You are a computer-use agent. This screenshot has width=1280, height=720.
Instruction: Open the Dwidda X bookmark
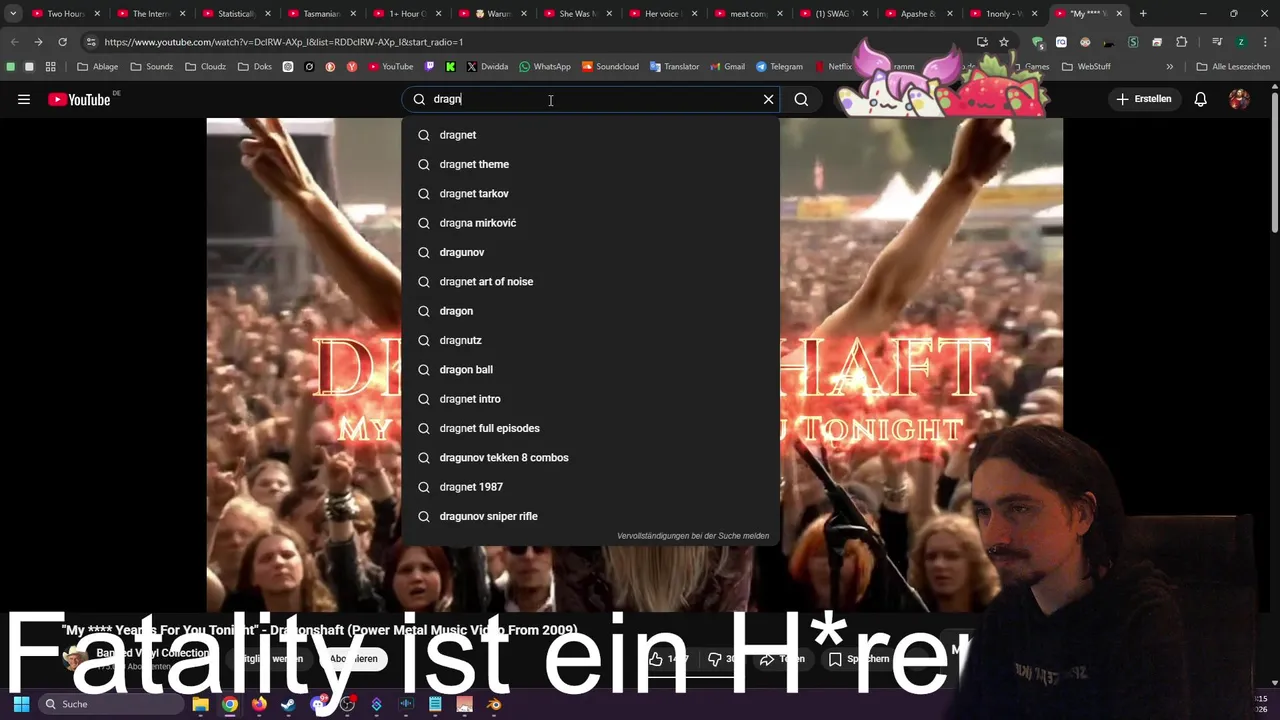pos(487,67)
